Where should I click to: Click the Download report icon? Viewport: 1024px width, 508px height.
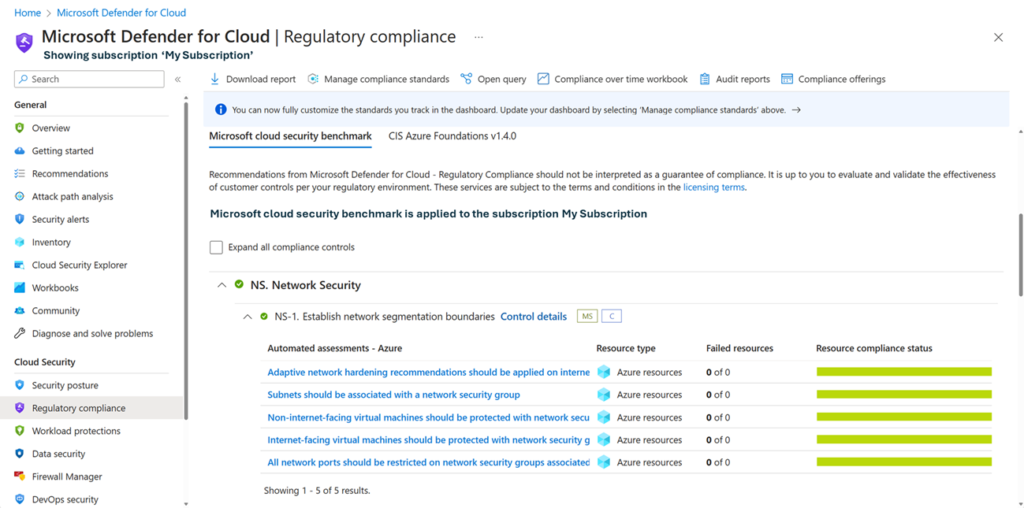(x=215, y=79)
